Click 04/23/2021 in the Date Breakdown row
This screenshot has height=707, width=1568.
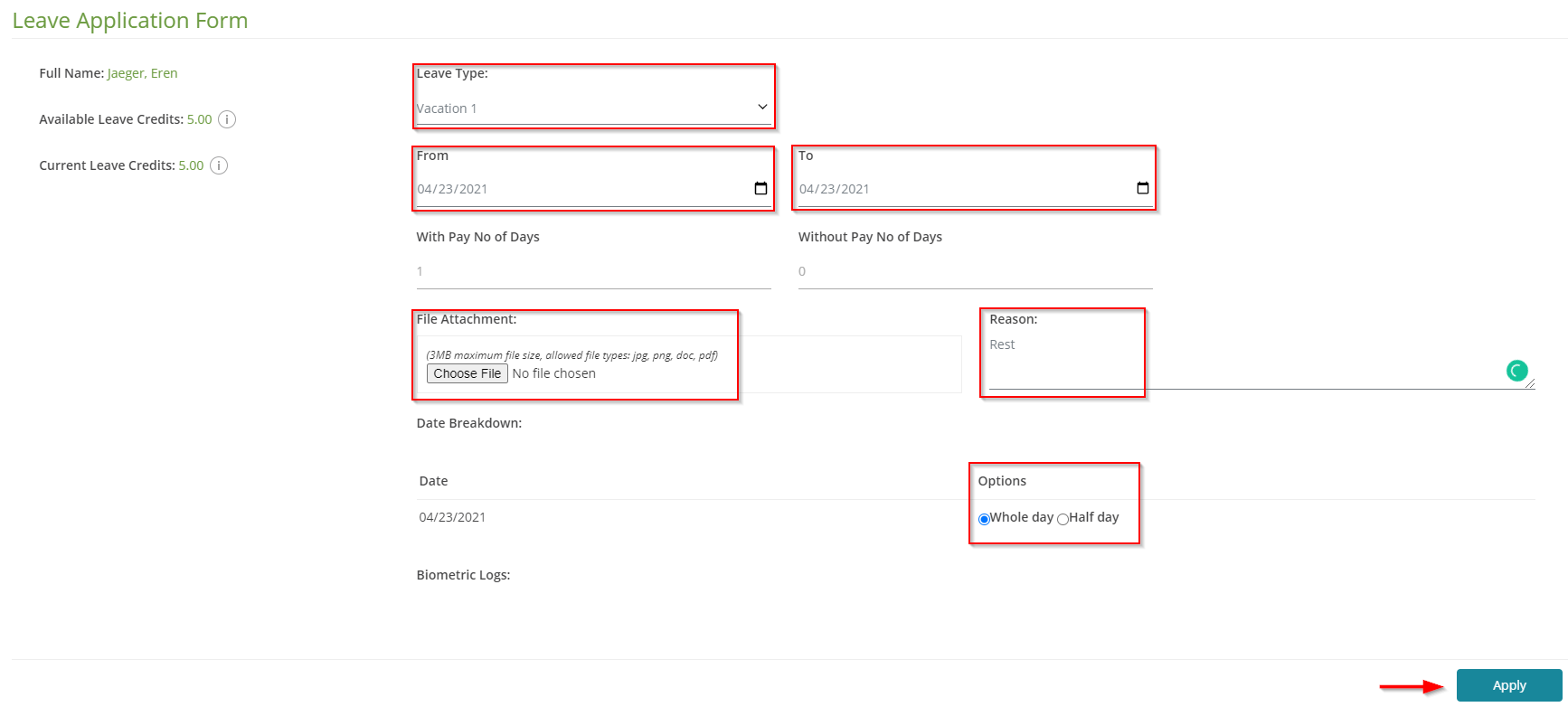[x=452, y=517]
